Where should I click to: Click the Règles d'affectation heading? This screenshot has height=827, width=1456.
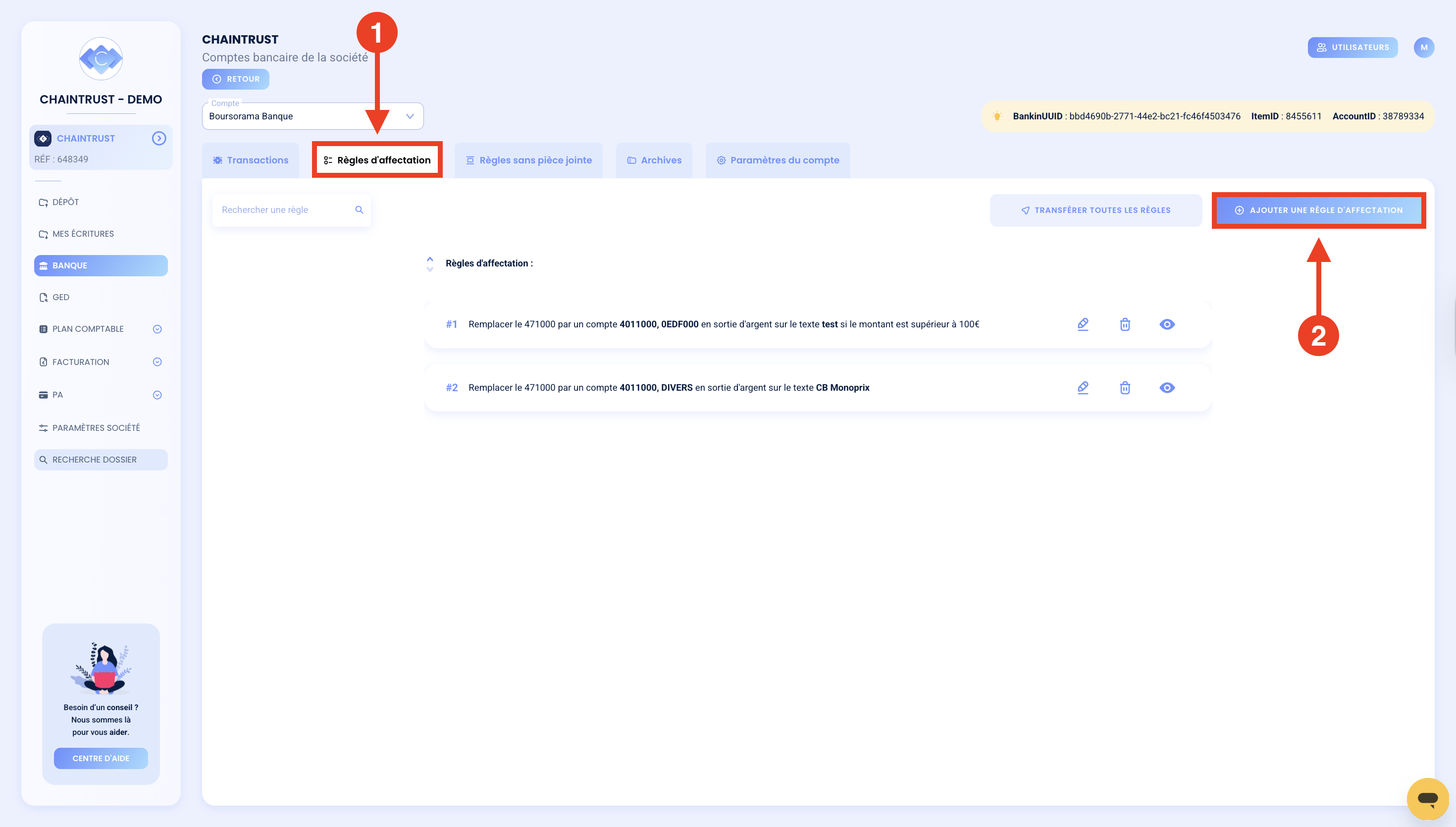489,263
